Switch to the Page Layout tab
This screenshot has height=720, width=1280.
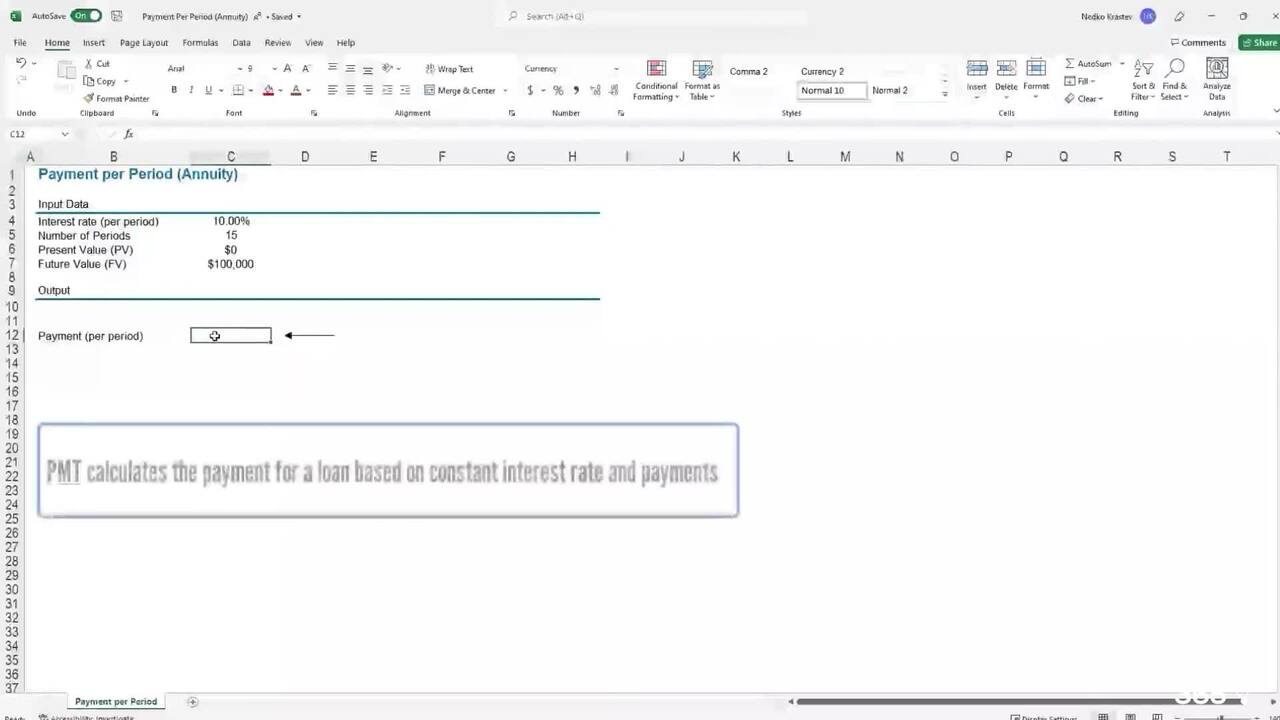coord(144,43)
